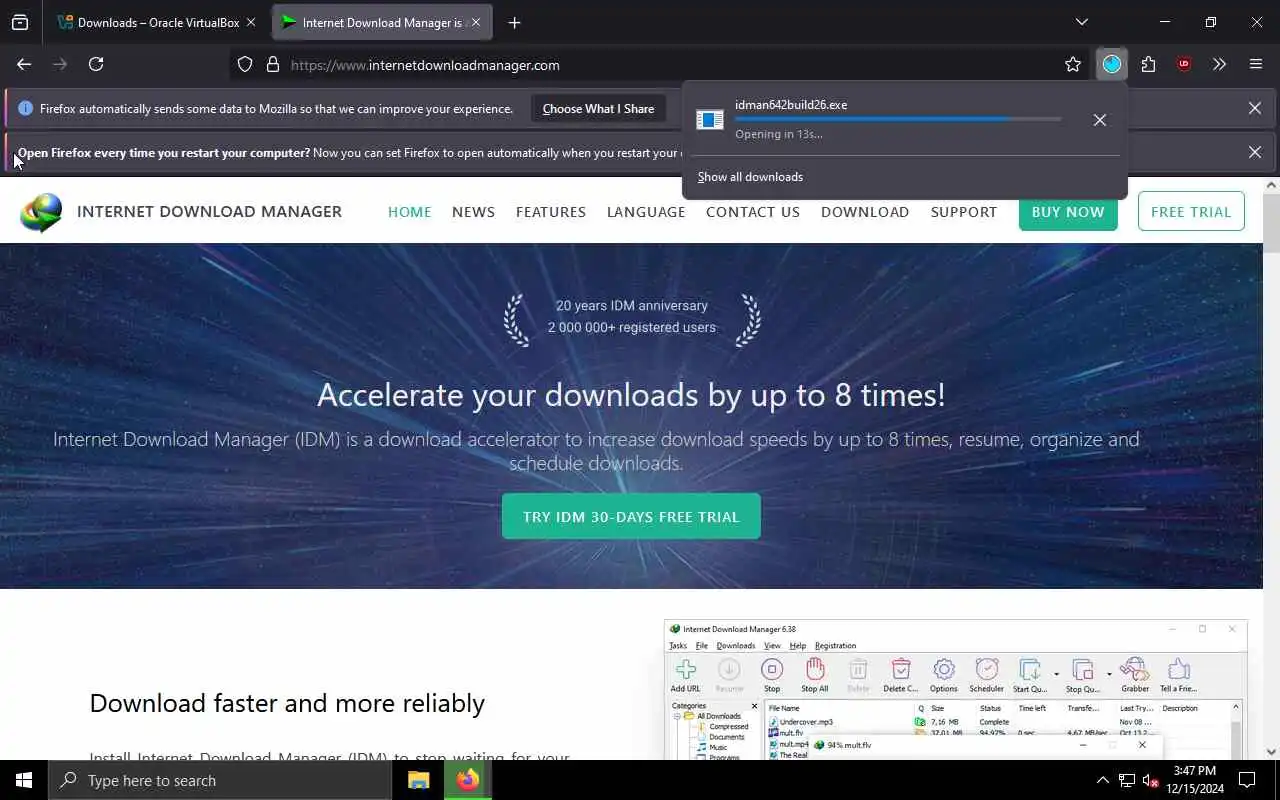The height and width of the screenshot is (800, 1280).
Task: Open the NEWS nav item
Action: (x=473, y=212)
